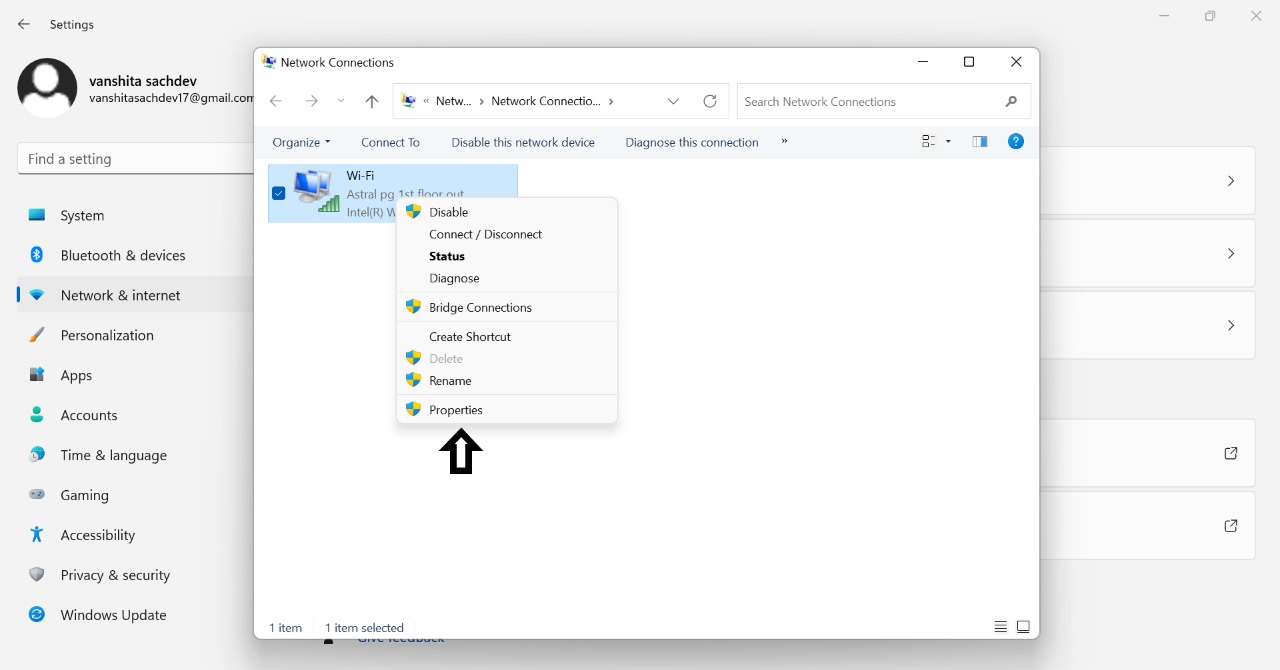Toggle the preview pane icon
The width and height of the screenshot is (1280, 670).
(x=980, y=142)
